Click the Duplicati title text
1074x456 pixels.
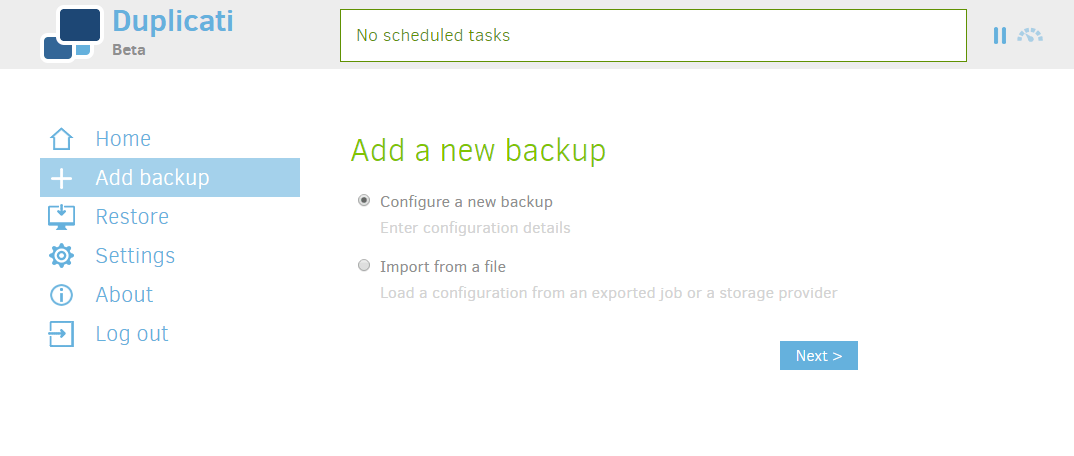point(173,21)
